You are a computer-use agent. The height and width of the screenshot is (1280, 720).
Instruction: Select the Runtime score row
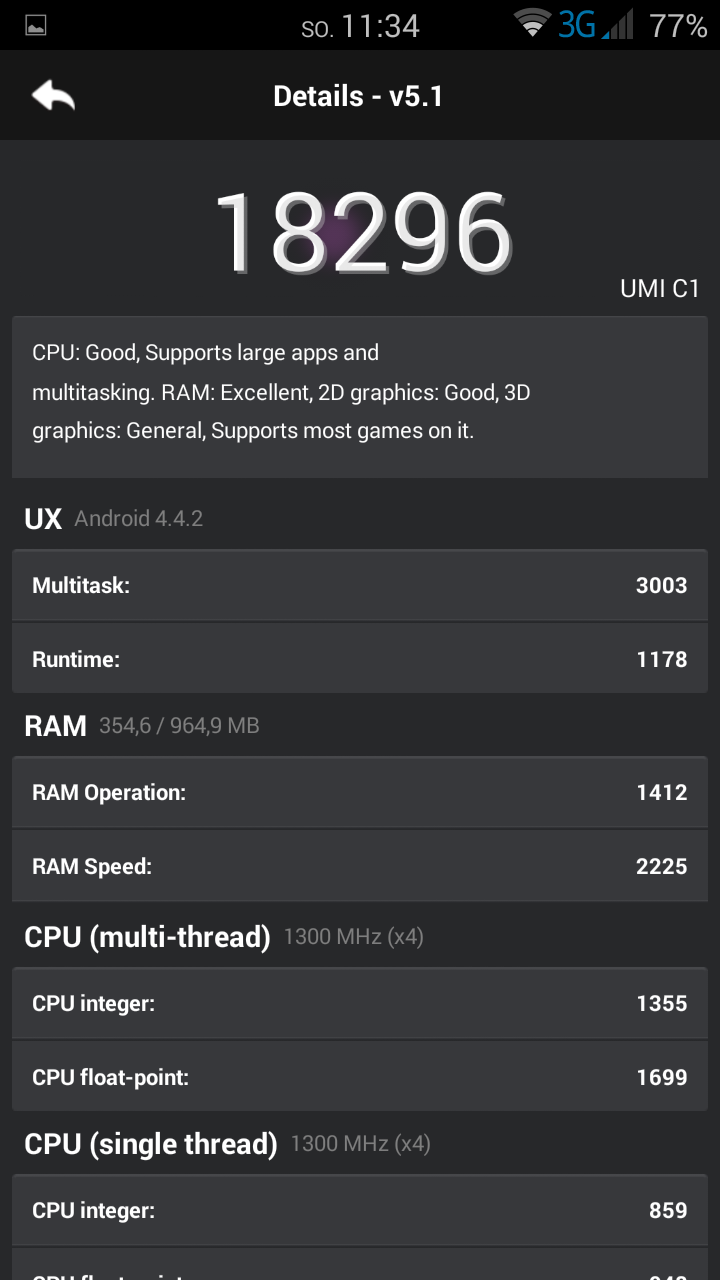(360, 659)
